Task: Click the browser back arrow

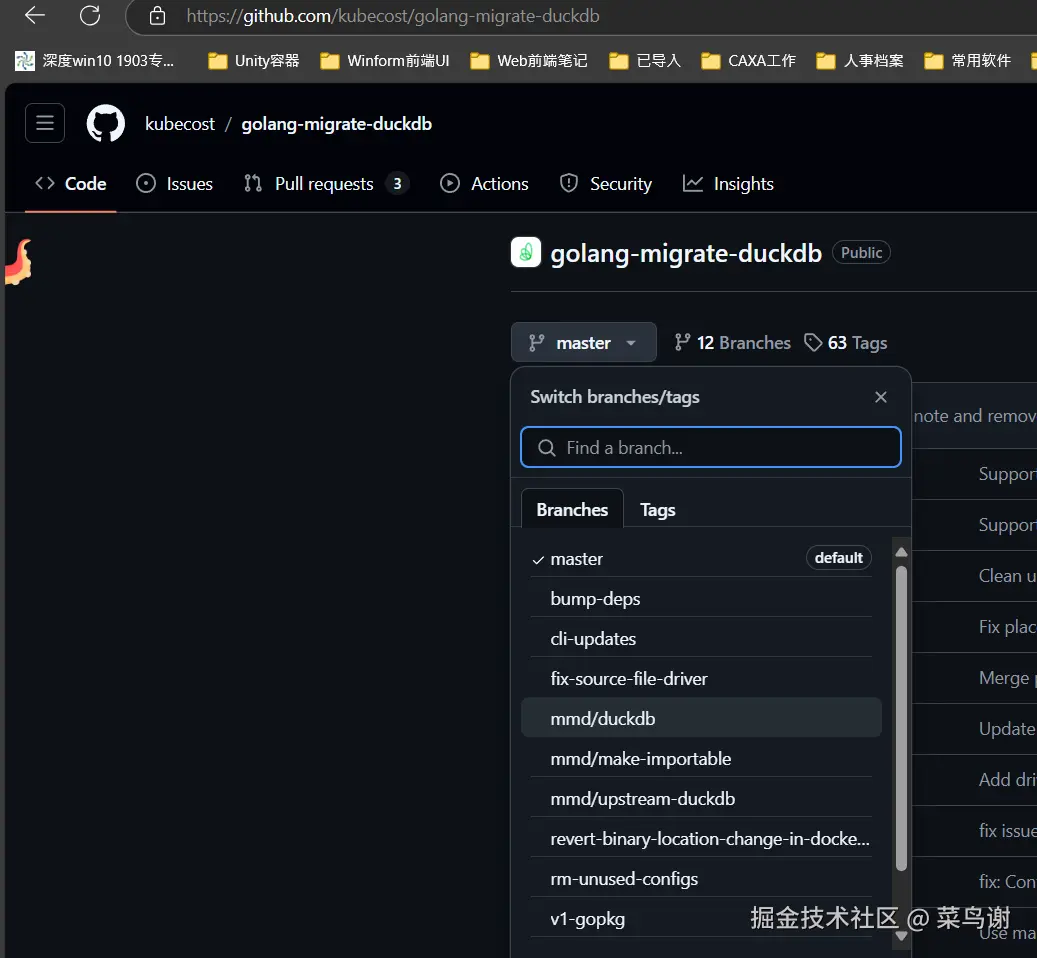Action: click(x=34, y=15)
